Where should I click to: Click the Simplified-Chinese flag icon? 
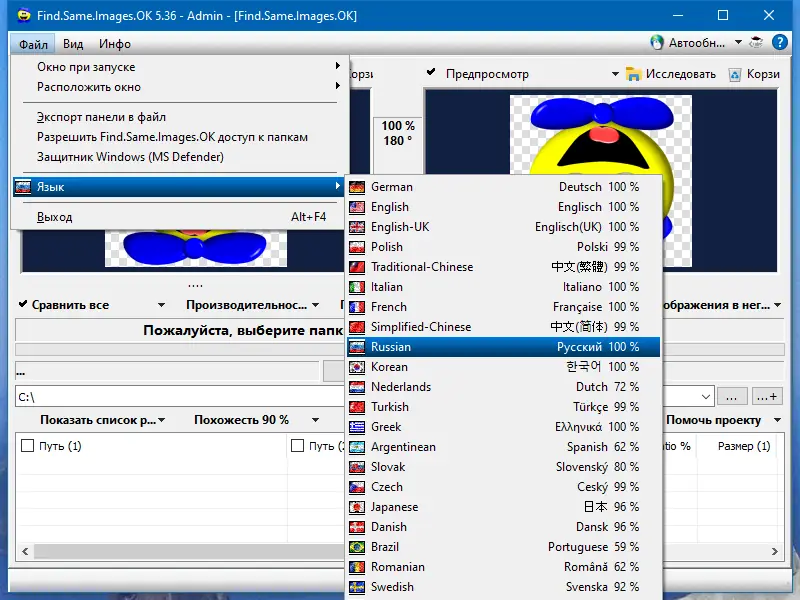point(357,327)
